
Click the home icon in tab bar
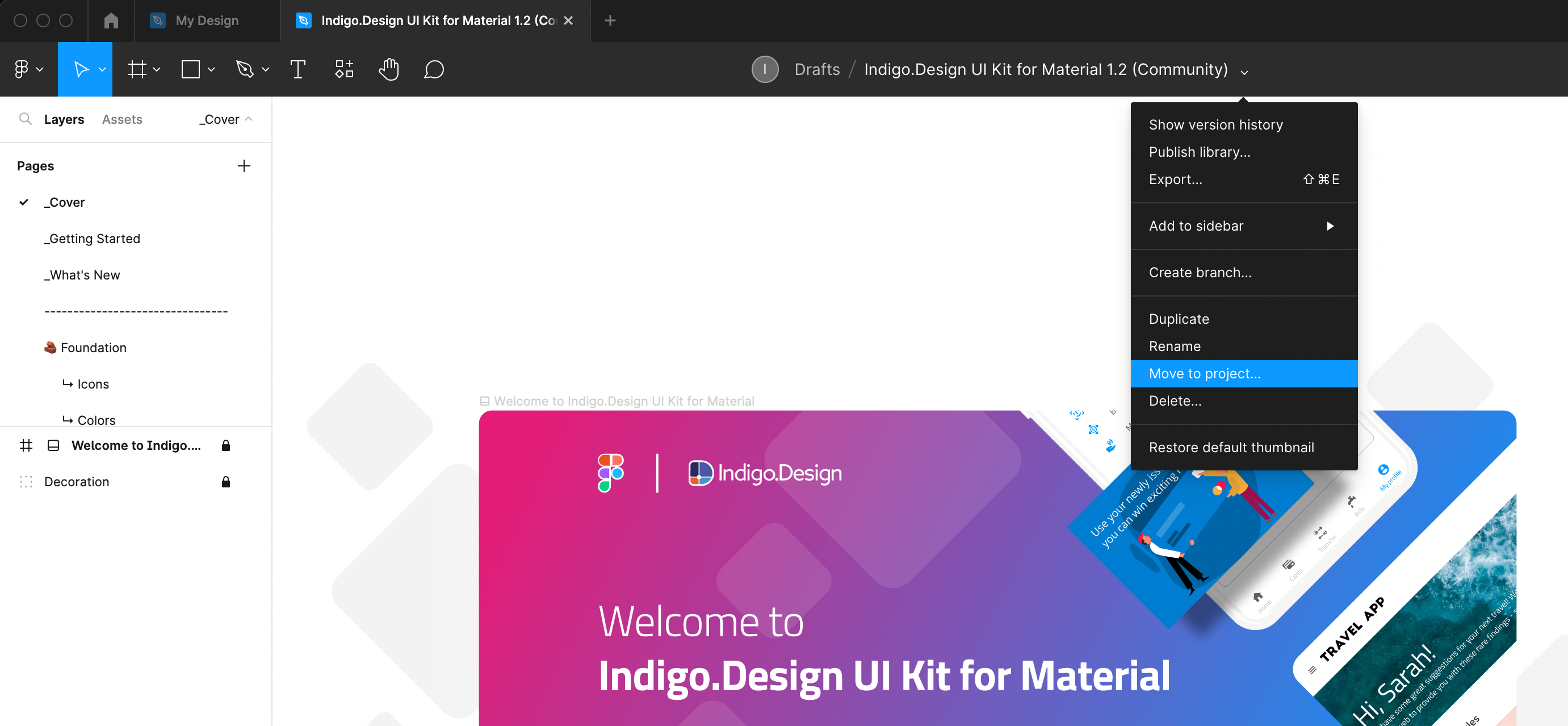(111, 20)
